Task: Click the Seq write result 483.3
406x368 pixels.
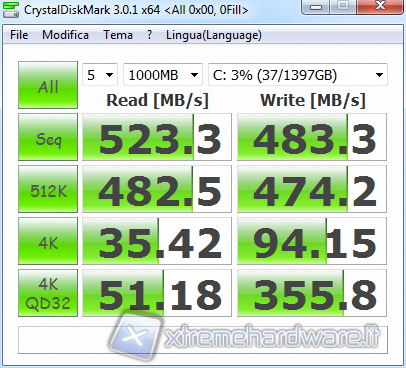Action: click(312, 137)
